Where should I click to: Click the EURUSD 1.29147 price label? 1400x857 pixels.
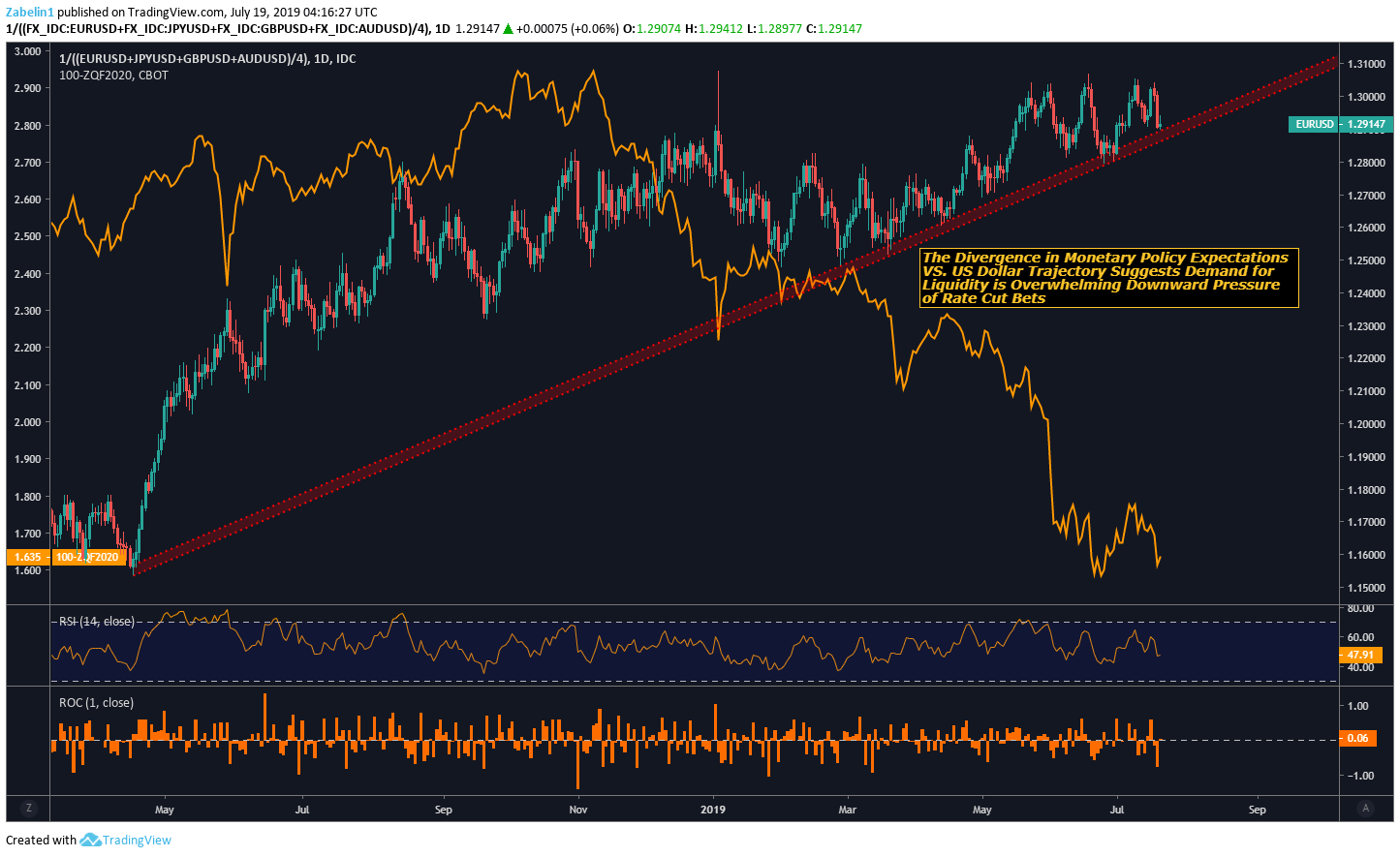pyautogui.click(x=1340, y=124)
